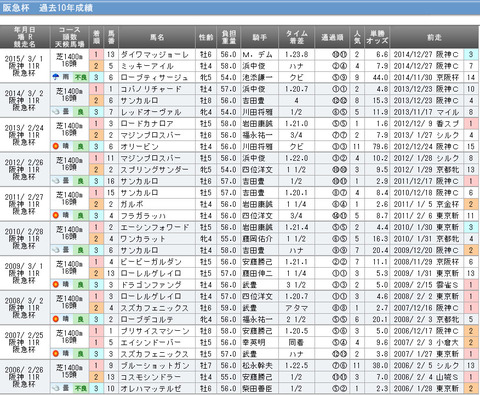Select horse name コパノリチャード
This screenshot has width=480, height=395.
point(151,89)
